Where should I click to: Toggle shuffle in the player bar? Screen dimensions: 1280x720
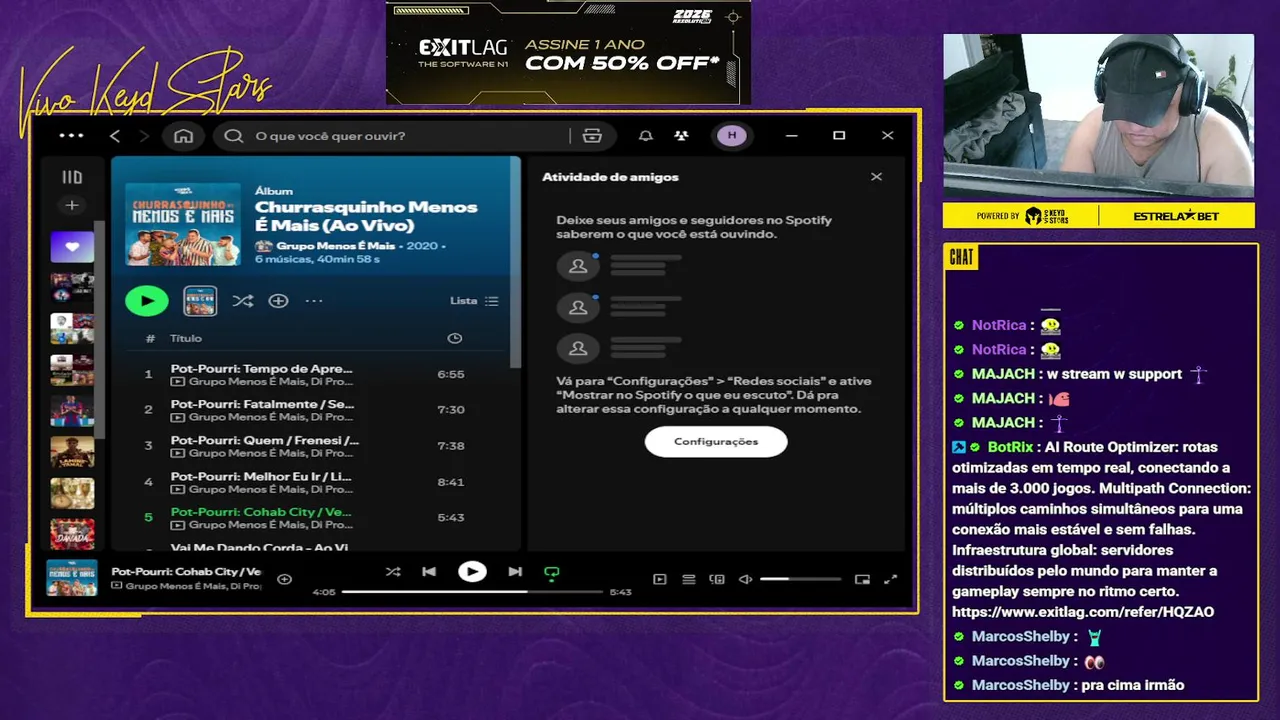[393, 572]
